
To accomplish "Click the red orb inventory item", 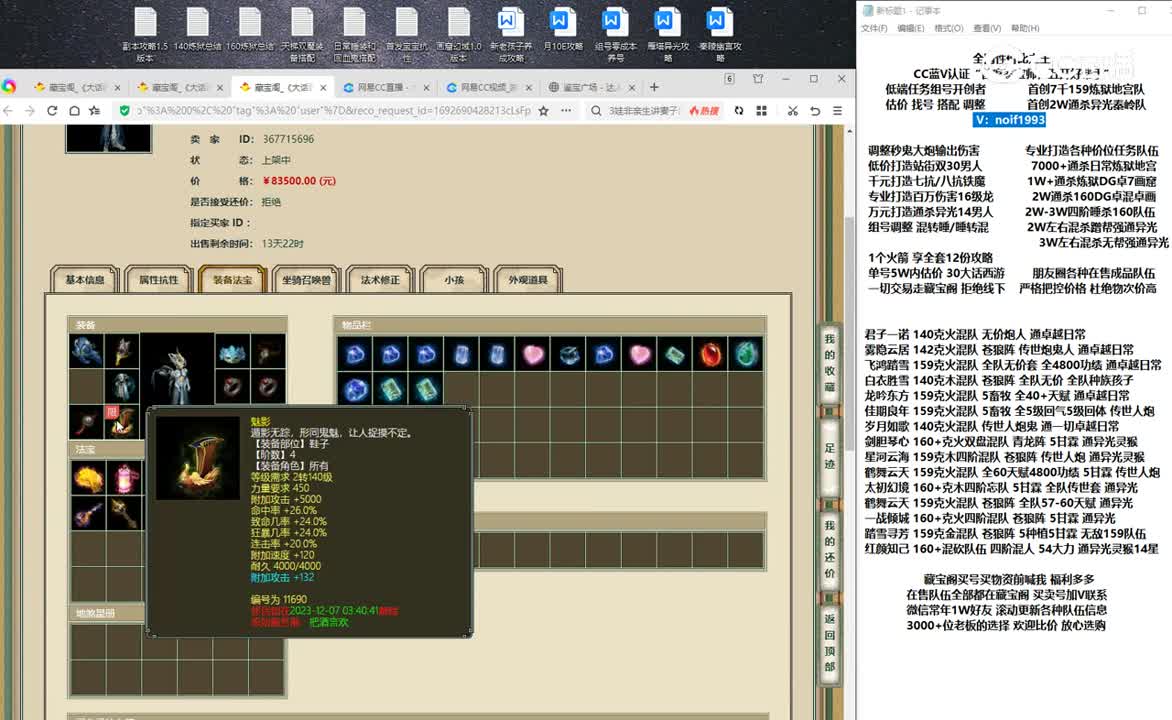I will pos(710,354).
